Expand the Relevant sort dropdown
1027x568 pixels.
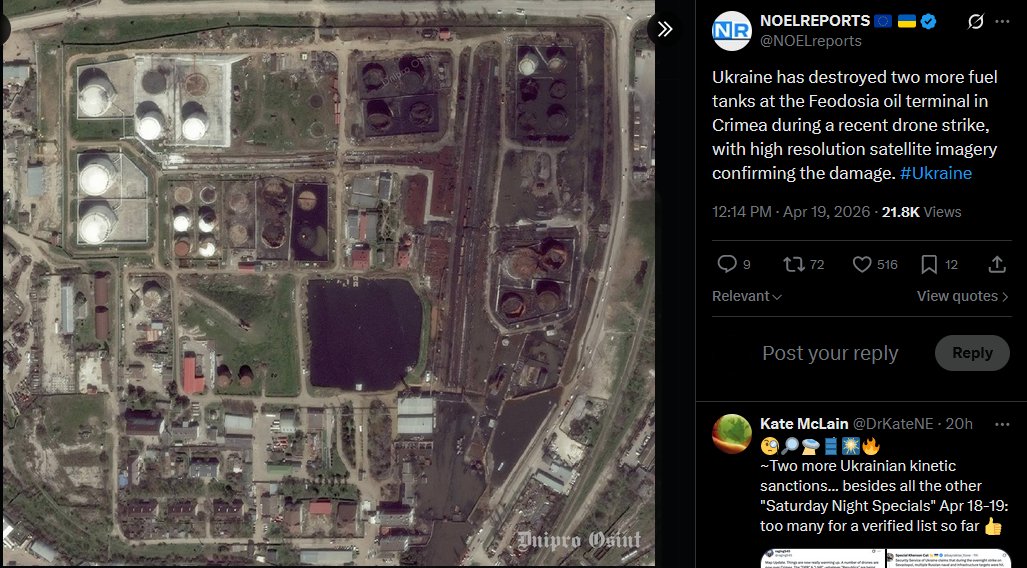(747, 296)
